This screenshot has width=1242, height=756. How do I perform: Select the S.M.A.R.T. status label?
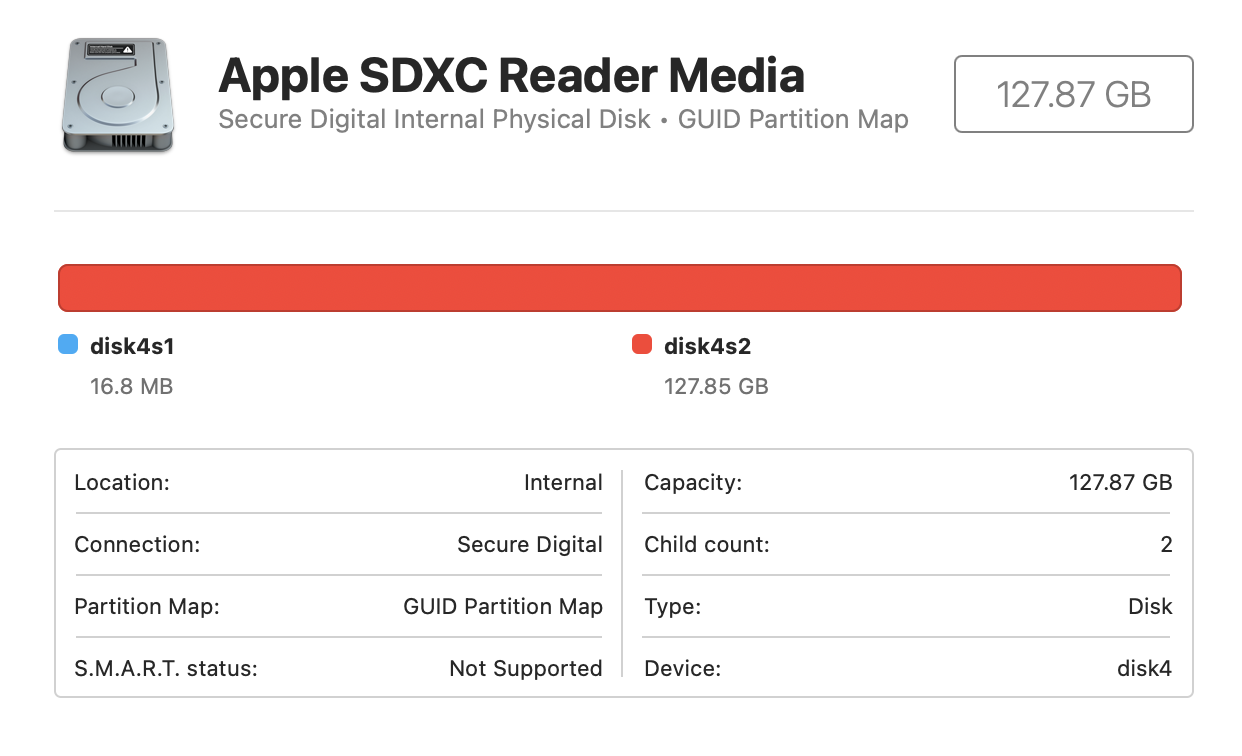(x=166, y=669)
